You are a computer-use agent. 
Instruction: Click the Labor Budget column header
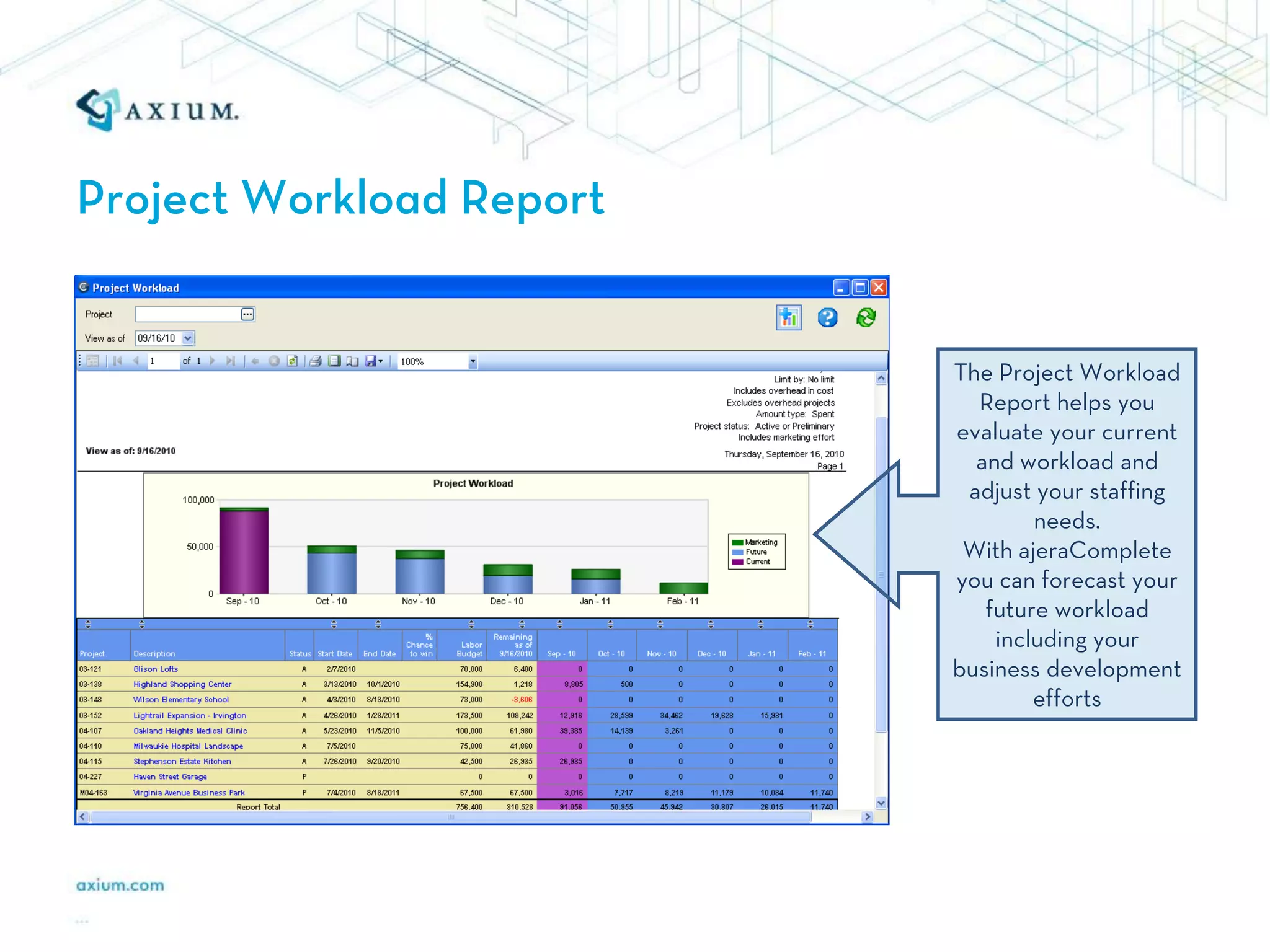470,650
